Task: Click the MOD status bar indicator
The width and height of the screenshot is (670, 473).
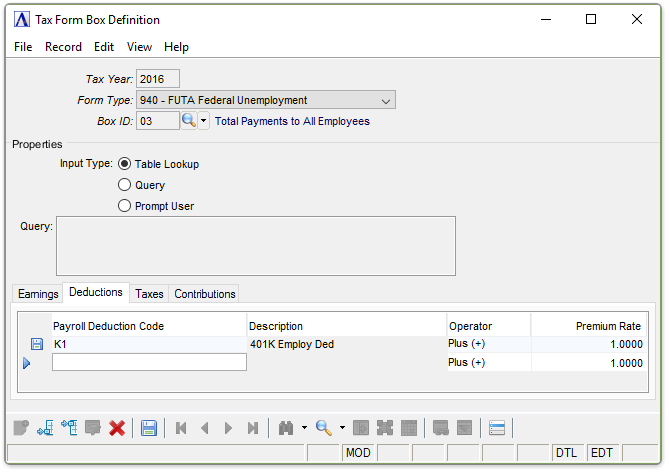Action: click(358, 453)
